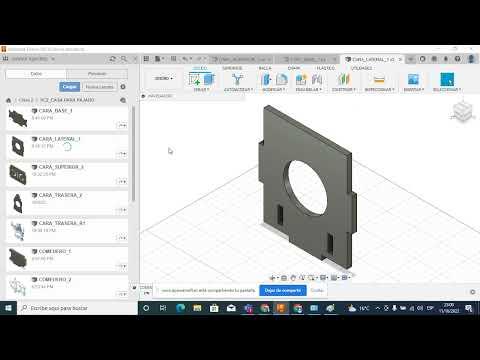Open search in the data panel

click(x=124, y=59)
